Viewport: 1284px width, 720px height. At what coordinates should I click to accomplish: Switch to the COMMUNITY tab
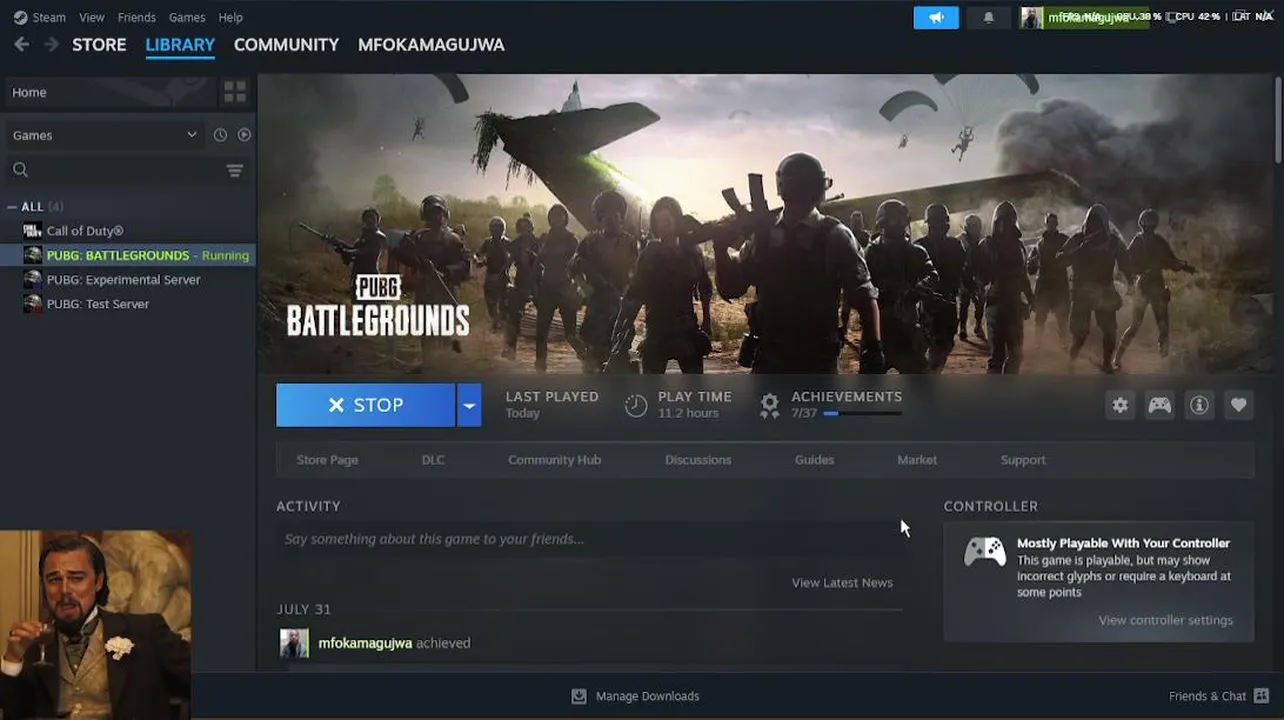point(286,45)
